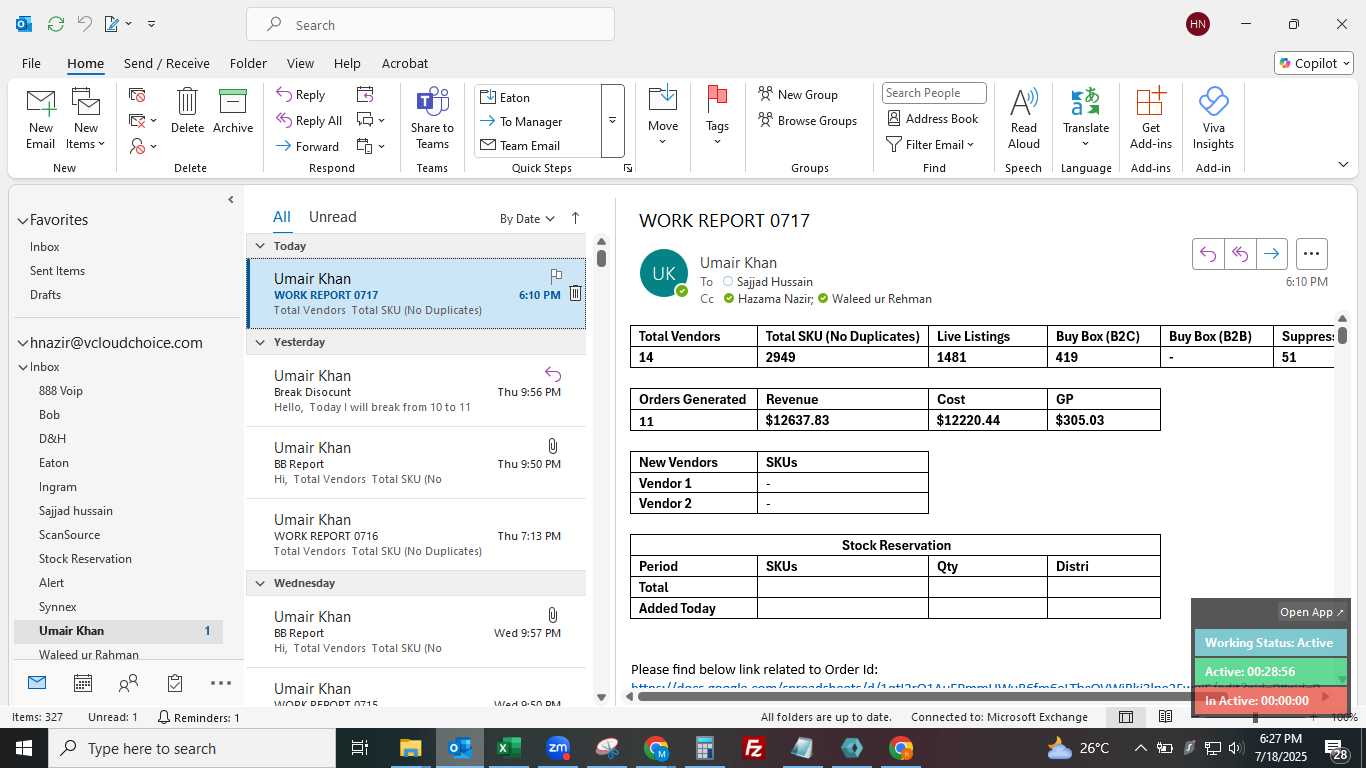
Task: Archive the selected email
Action: click(233, 111)
